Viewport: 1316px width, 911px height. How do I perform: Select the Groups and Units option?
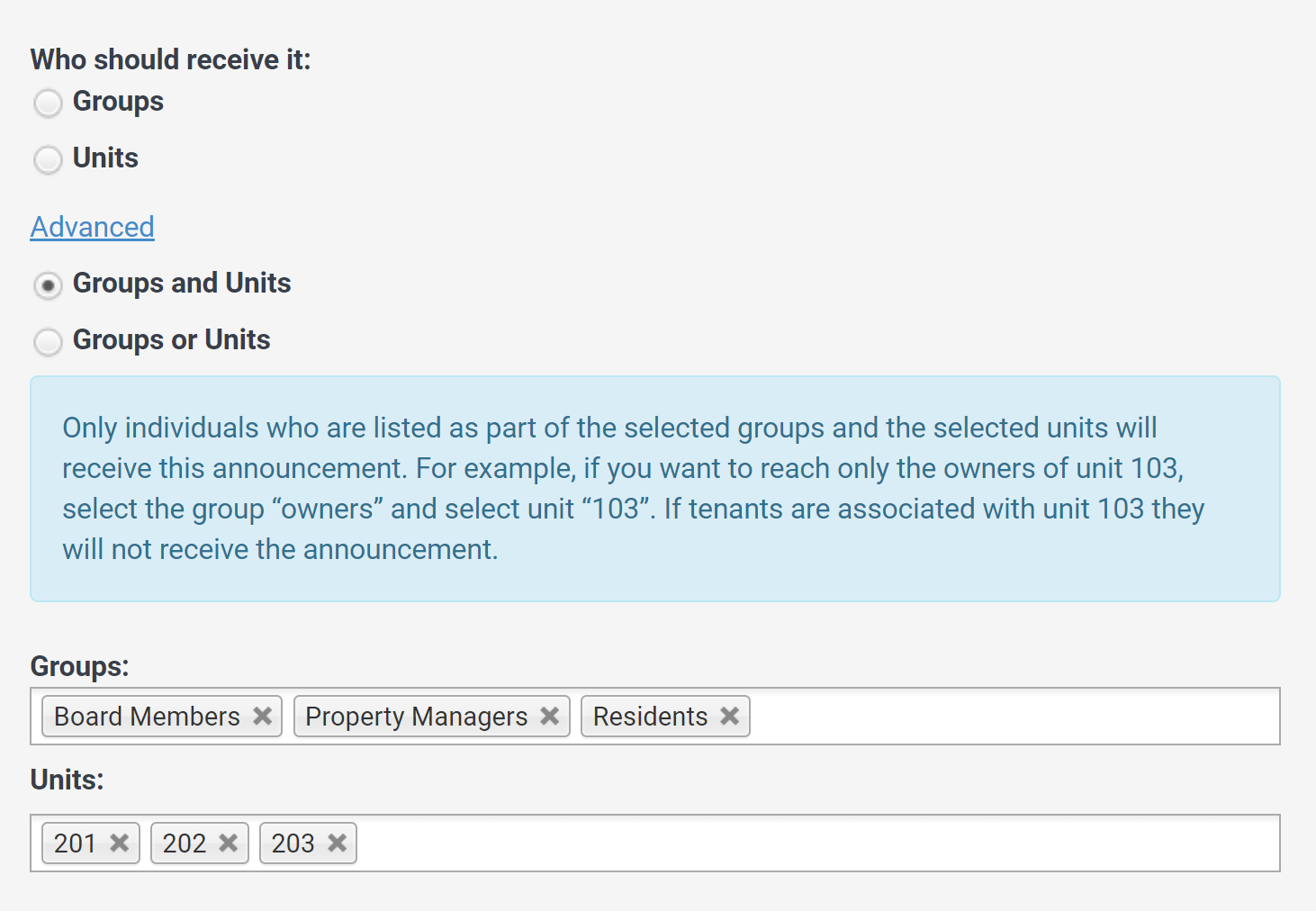click(48, 285)
